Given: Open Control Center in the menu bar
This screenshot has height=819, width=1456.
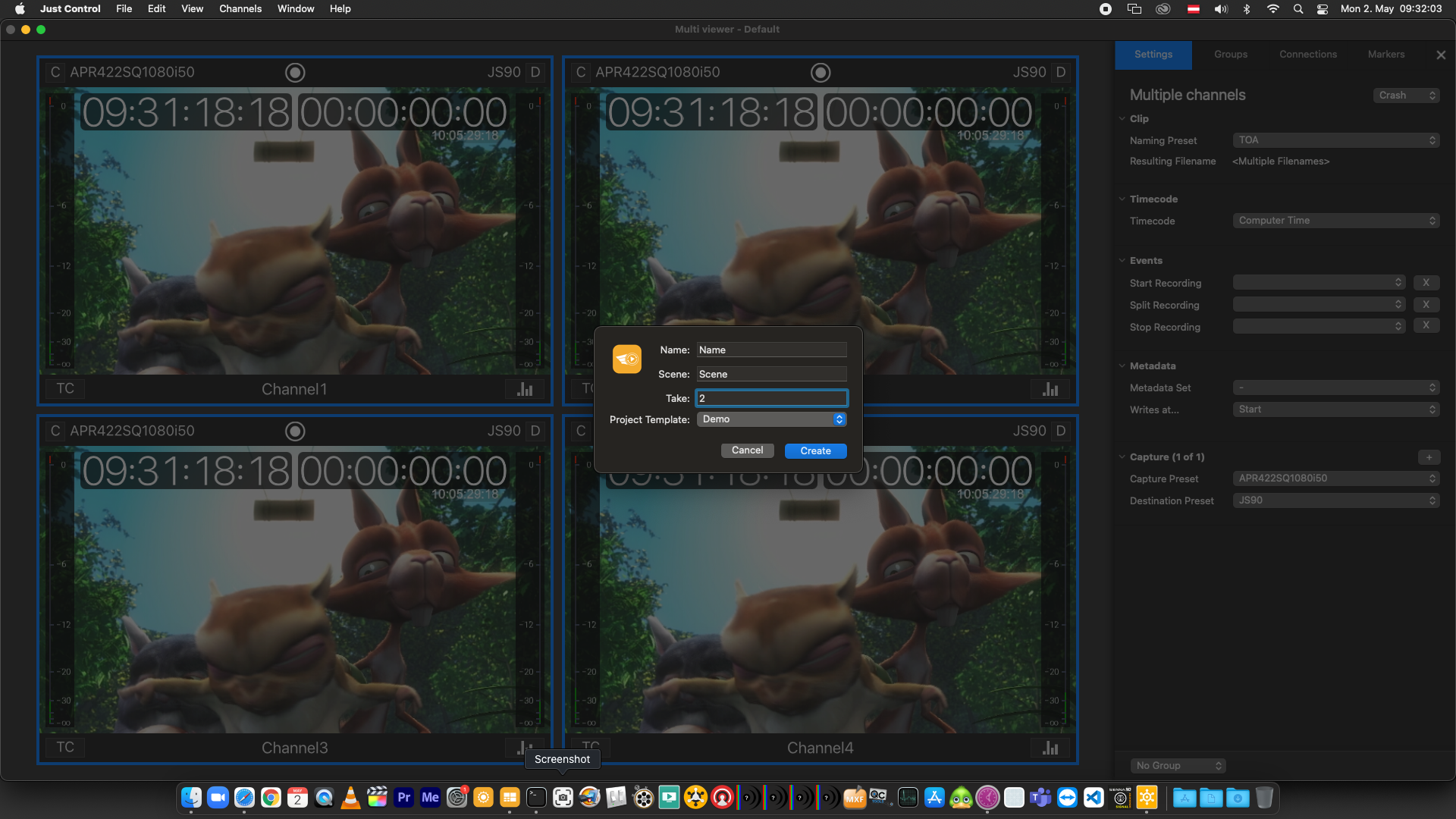Looking at the screenshot, I should pyautogui.click(x=1323, y=9).
